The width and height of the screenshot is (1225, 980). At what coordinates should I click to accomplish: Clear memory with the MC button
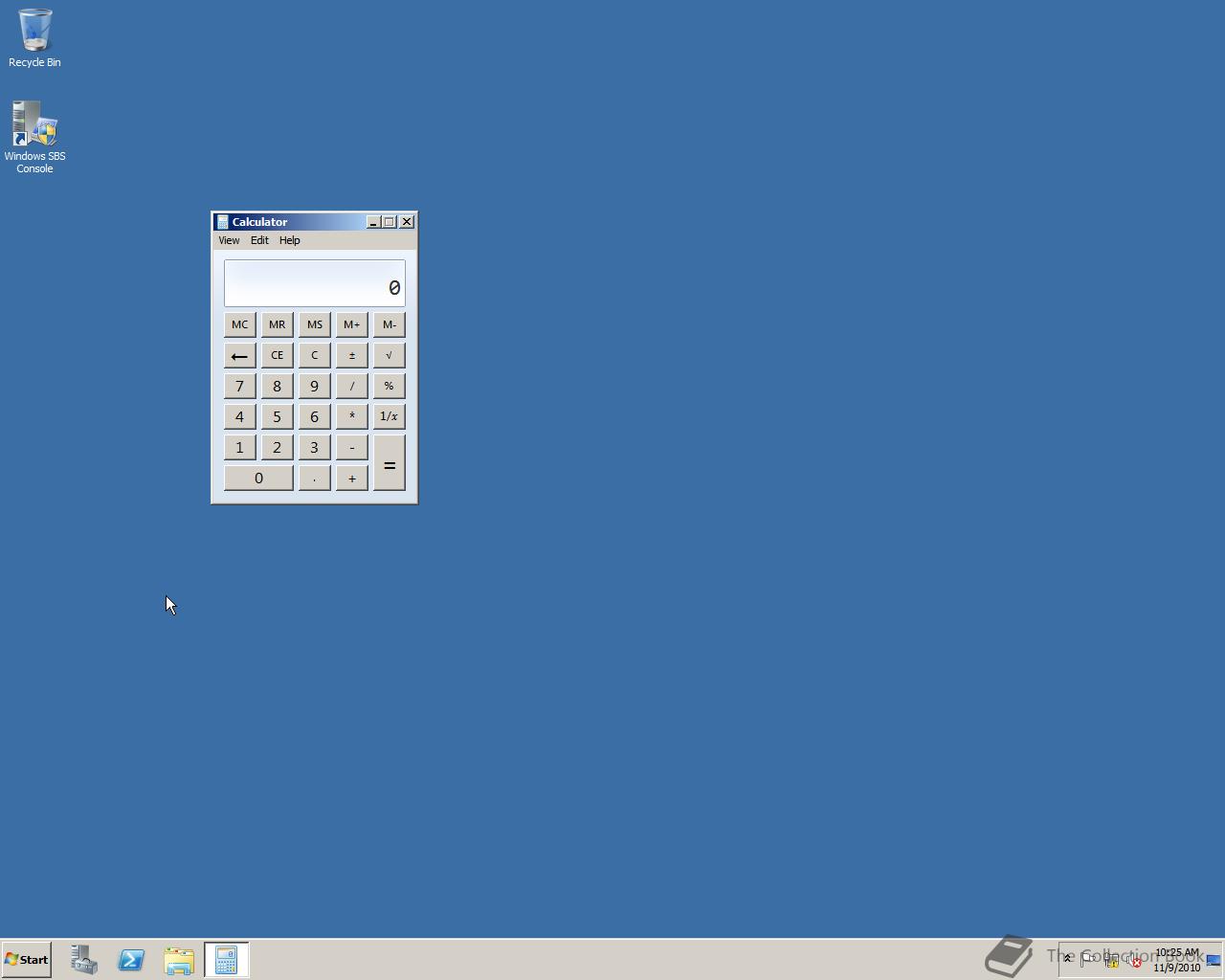click(239, 324)
